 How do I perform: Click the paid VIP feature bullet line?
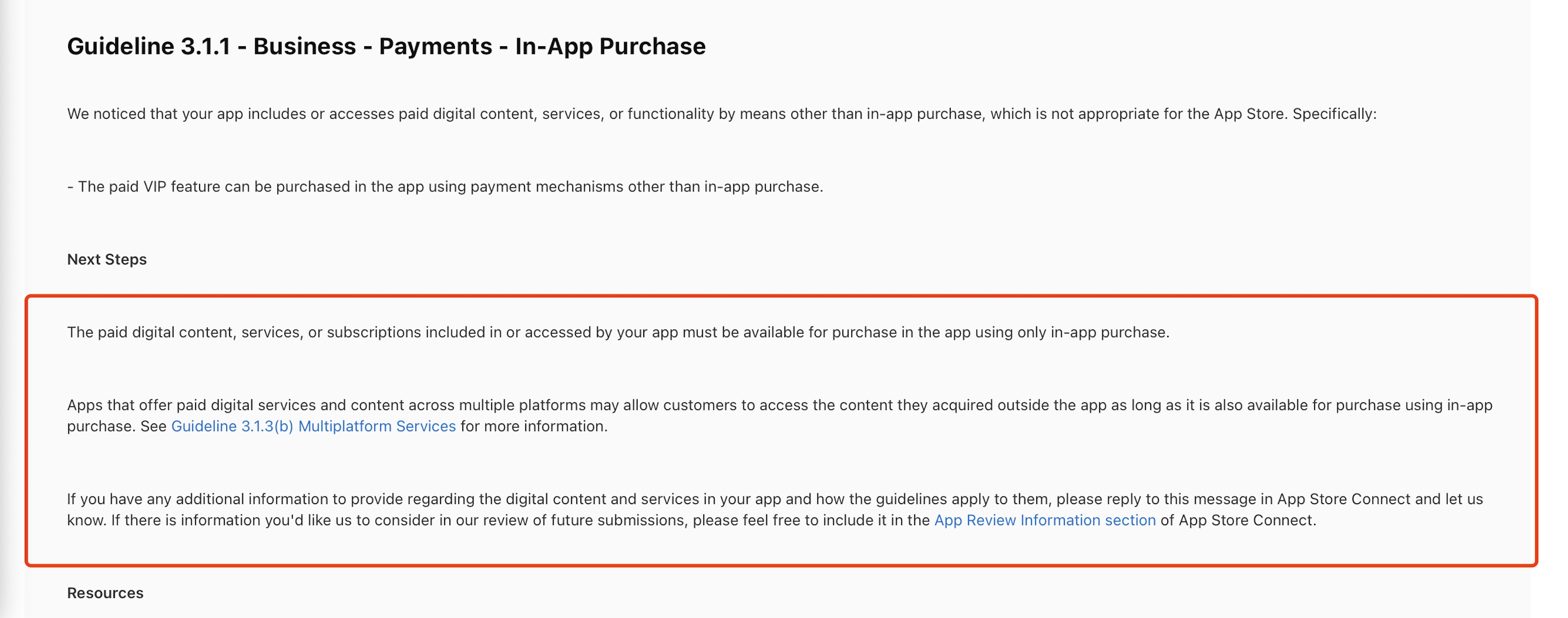(445, 186)
